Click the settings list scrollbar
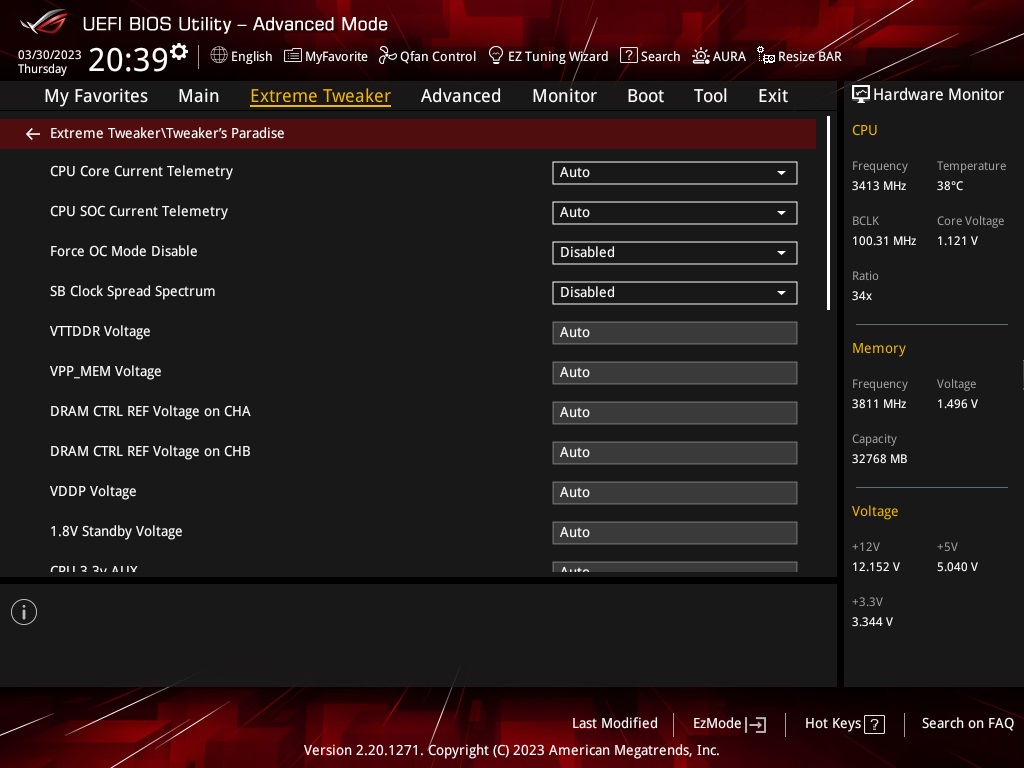 click(828, 214)
